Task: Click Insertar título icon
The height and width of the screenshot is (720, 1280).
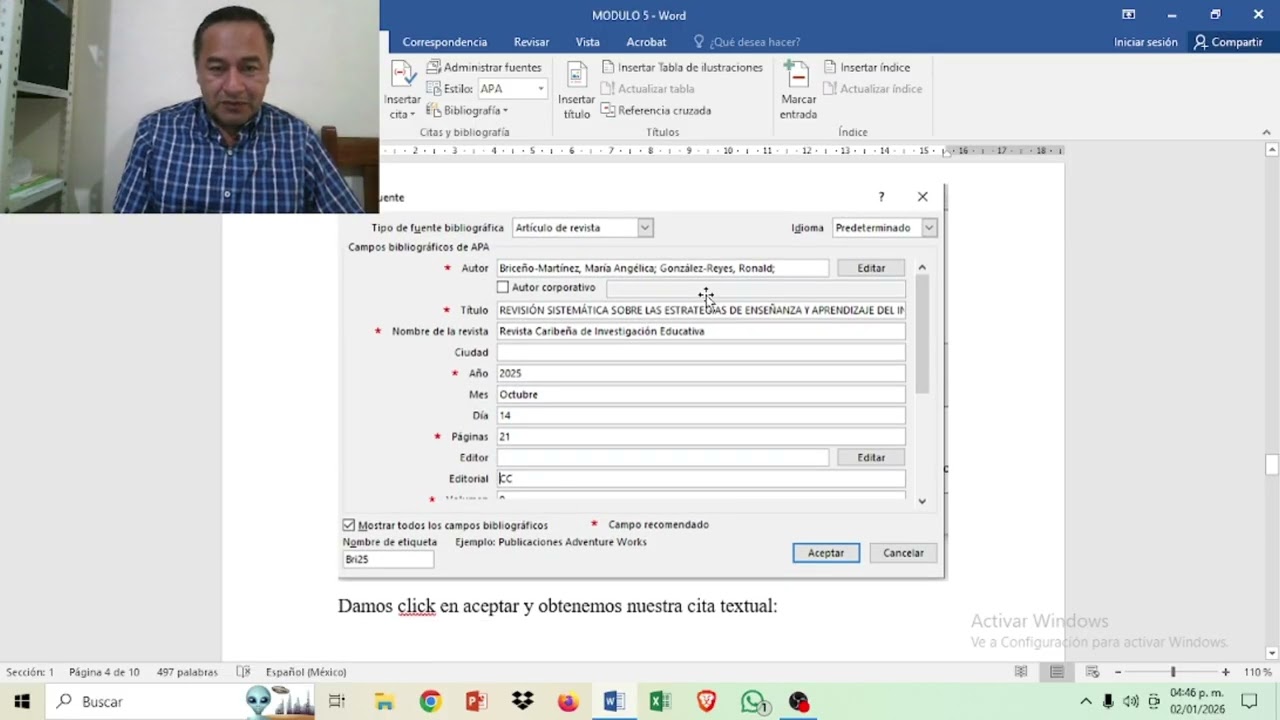Action: (x=576, y=75)
